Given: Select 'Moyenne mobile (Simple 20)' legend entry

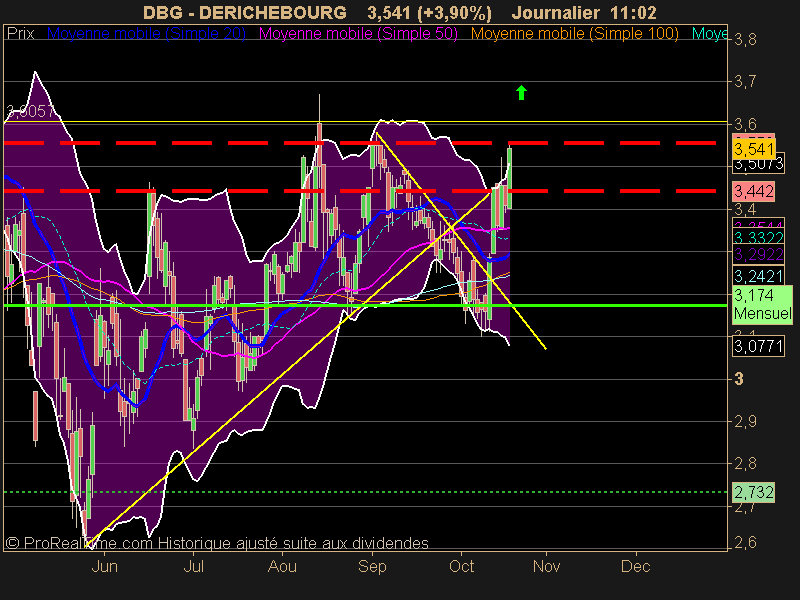Looking at the screenshot, I should pos(146,34).
